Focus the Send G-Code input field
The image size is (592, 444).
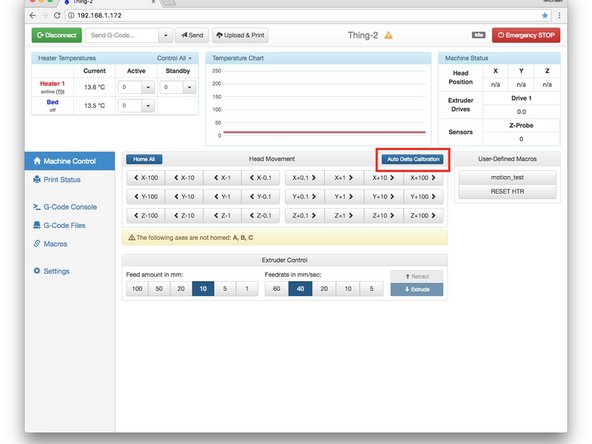(x=122, y=35)
